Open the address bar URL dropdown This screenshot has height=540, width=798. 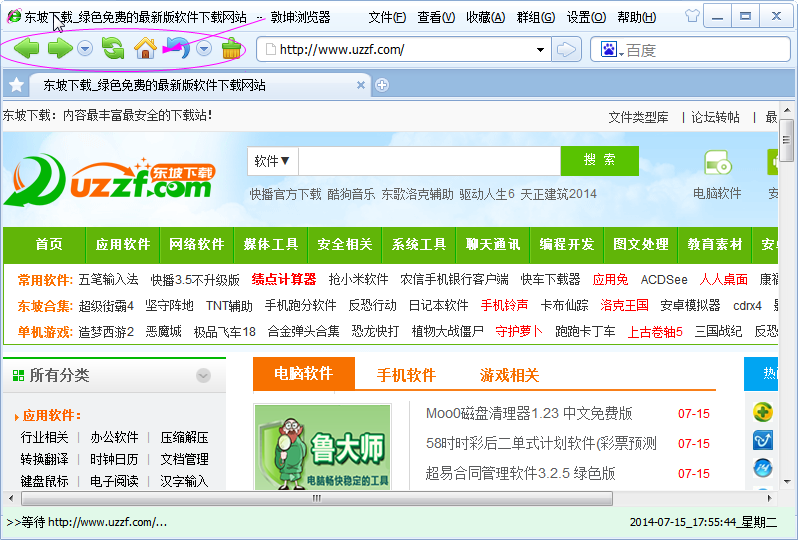point(541,50)
